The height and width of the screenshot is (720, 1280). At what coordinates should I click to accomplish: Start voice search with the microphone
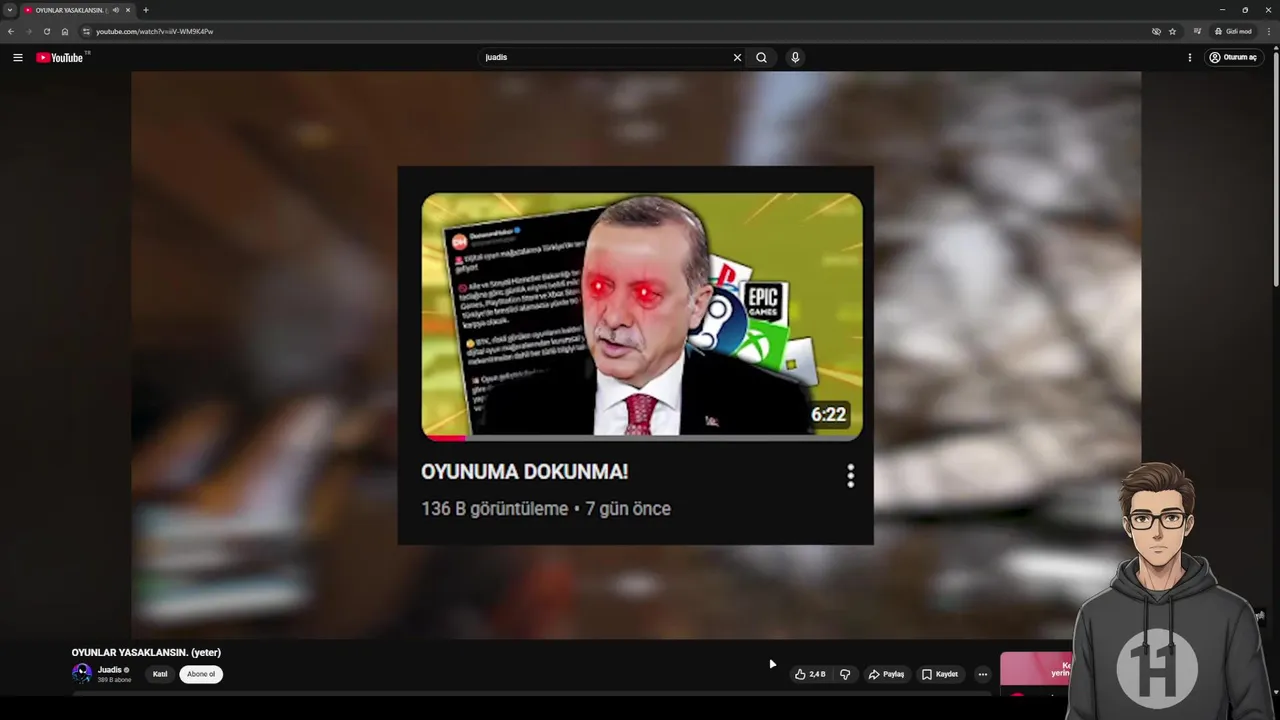point(795,57)
